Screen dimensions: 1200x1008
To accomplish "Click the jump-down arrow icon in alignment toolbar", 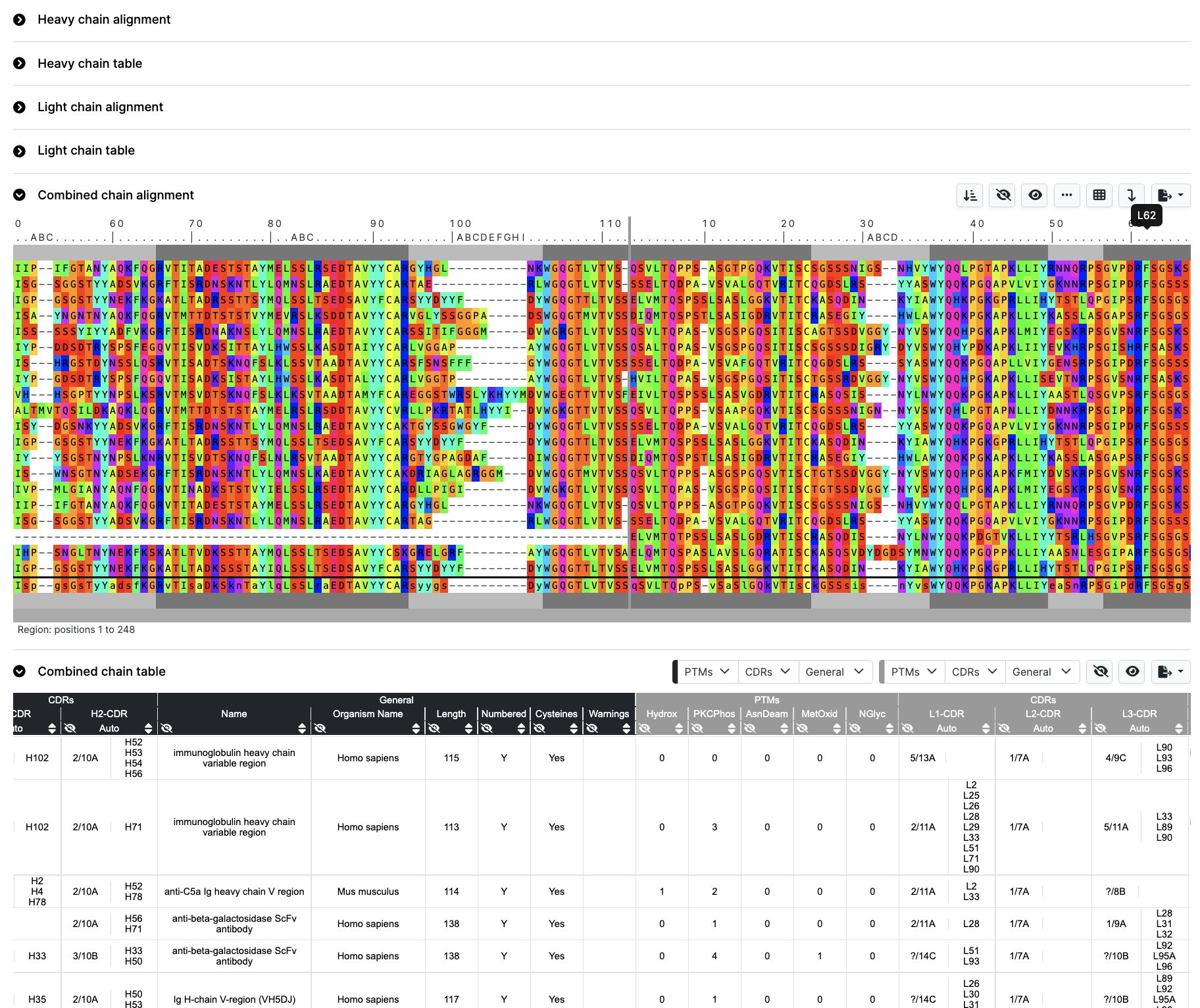I will pos(1132,195).
